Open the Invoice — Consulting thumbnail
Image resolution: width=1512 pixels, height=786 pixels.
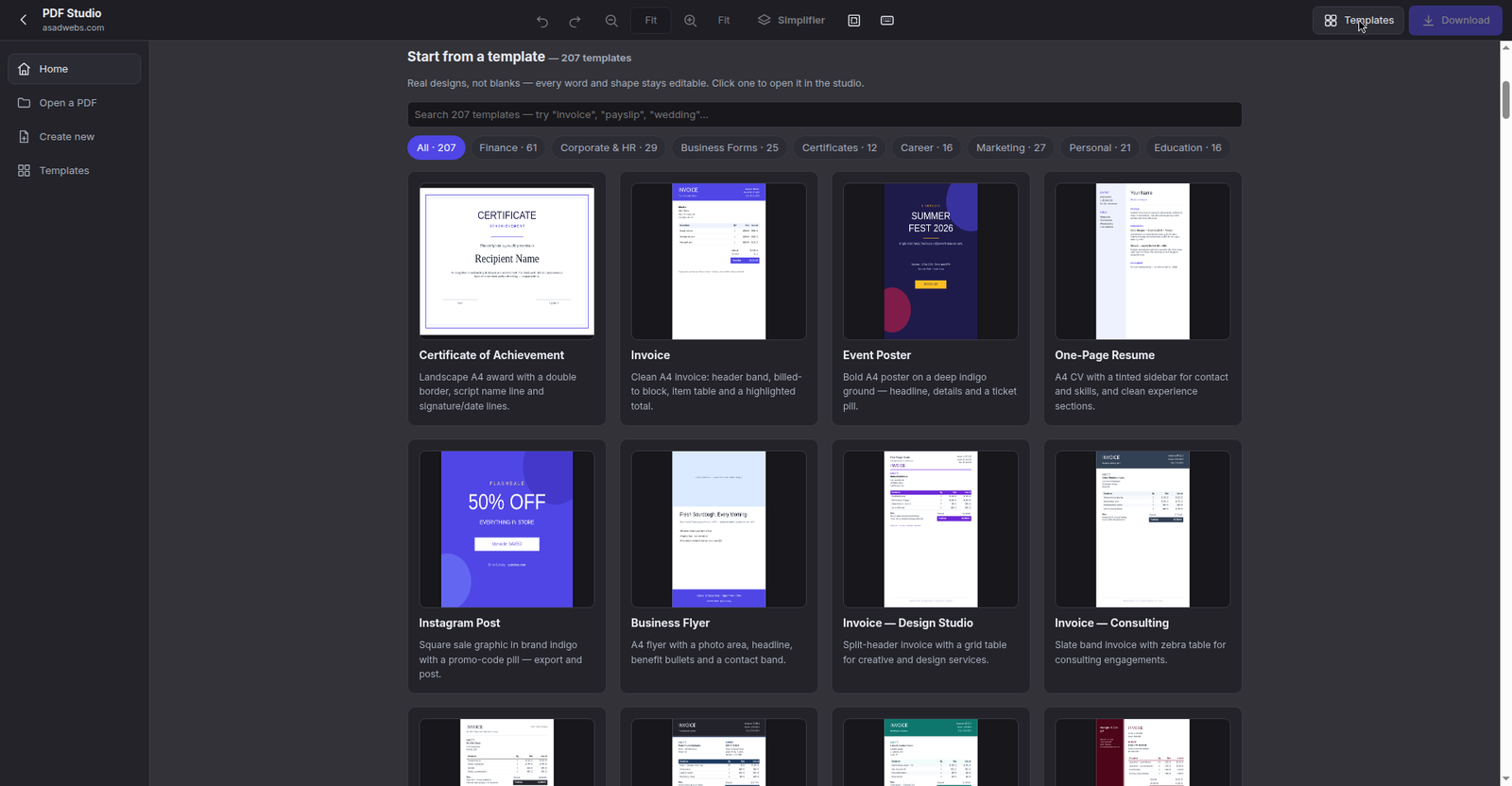point(1143,529)
